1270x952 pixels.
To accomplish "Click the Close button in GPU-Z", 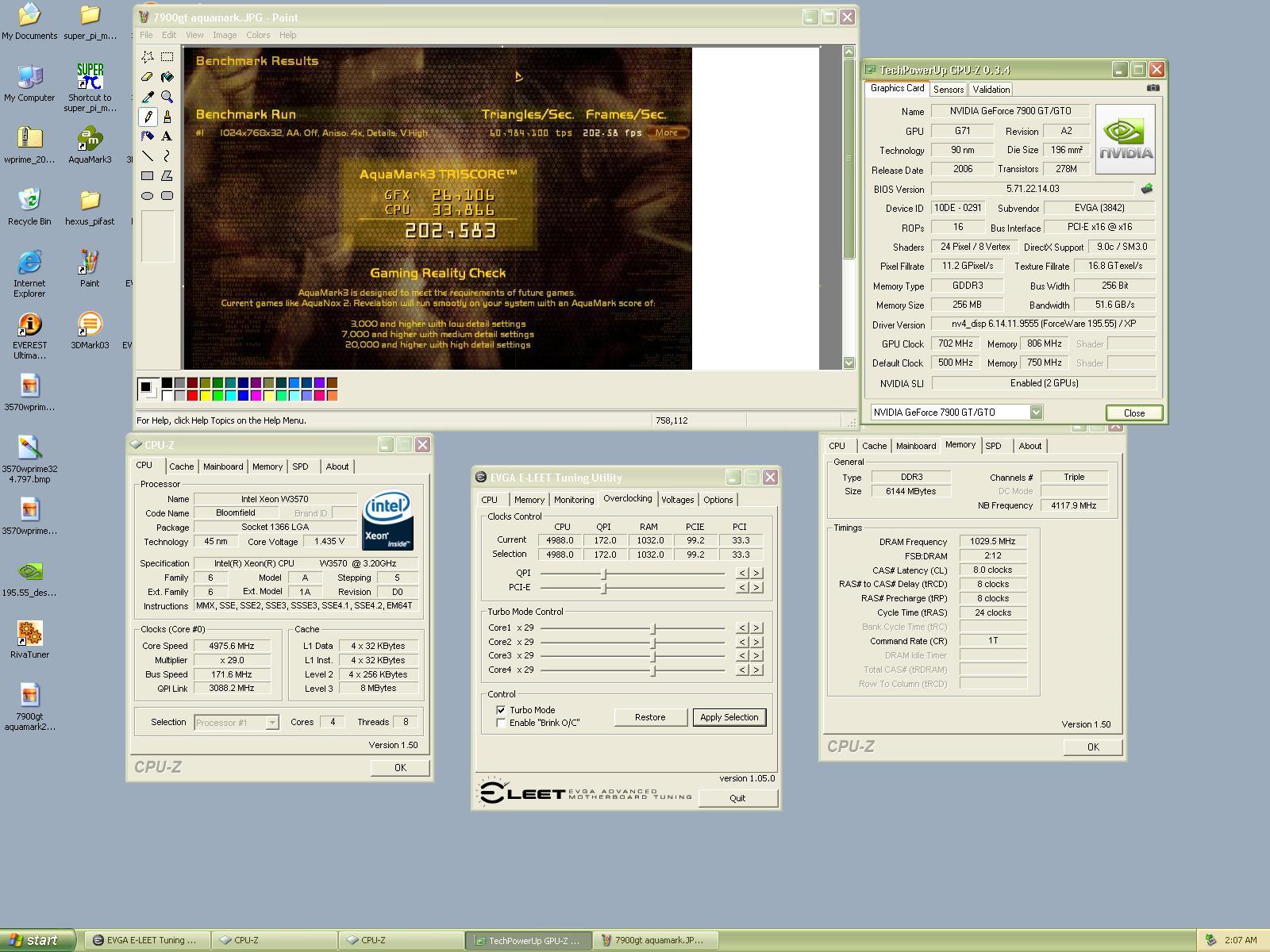I will click(x=1134, y=413).
